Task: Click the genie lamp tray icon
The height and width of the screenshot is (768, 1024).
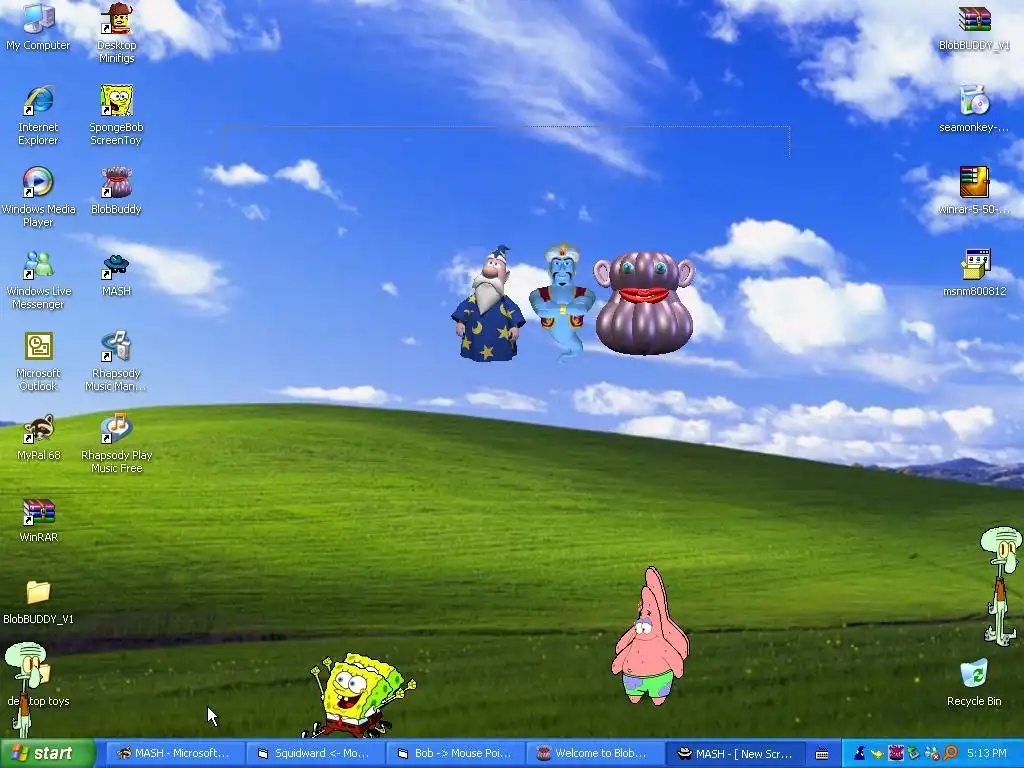Action: [878, 754]
